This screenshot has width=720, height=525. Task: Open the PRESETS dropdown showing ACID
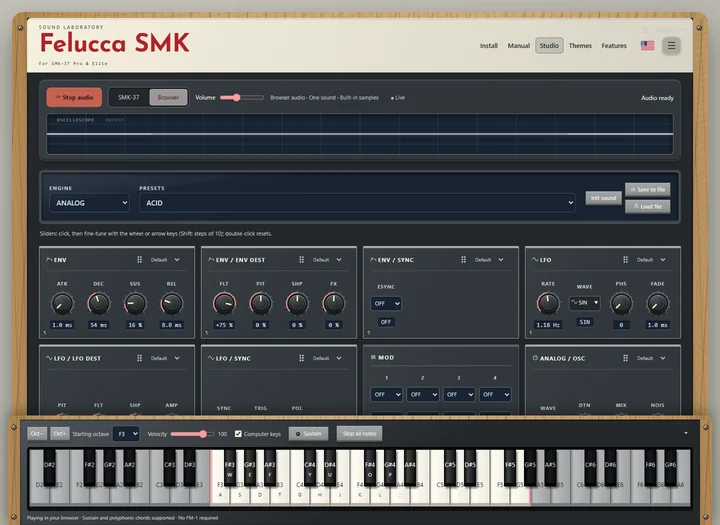click(x=357, y=203)
